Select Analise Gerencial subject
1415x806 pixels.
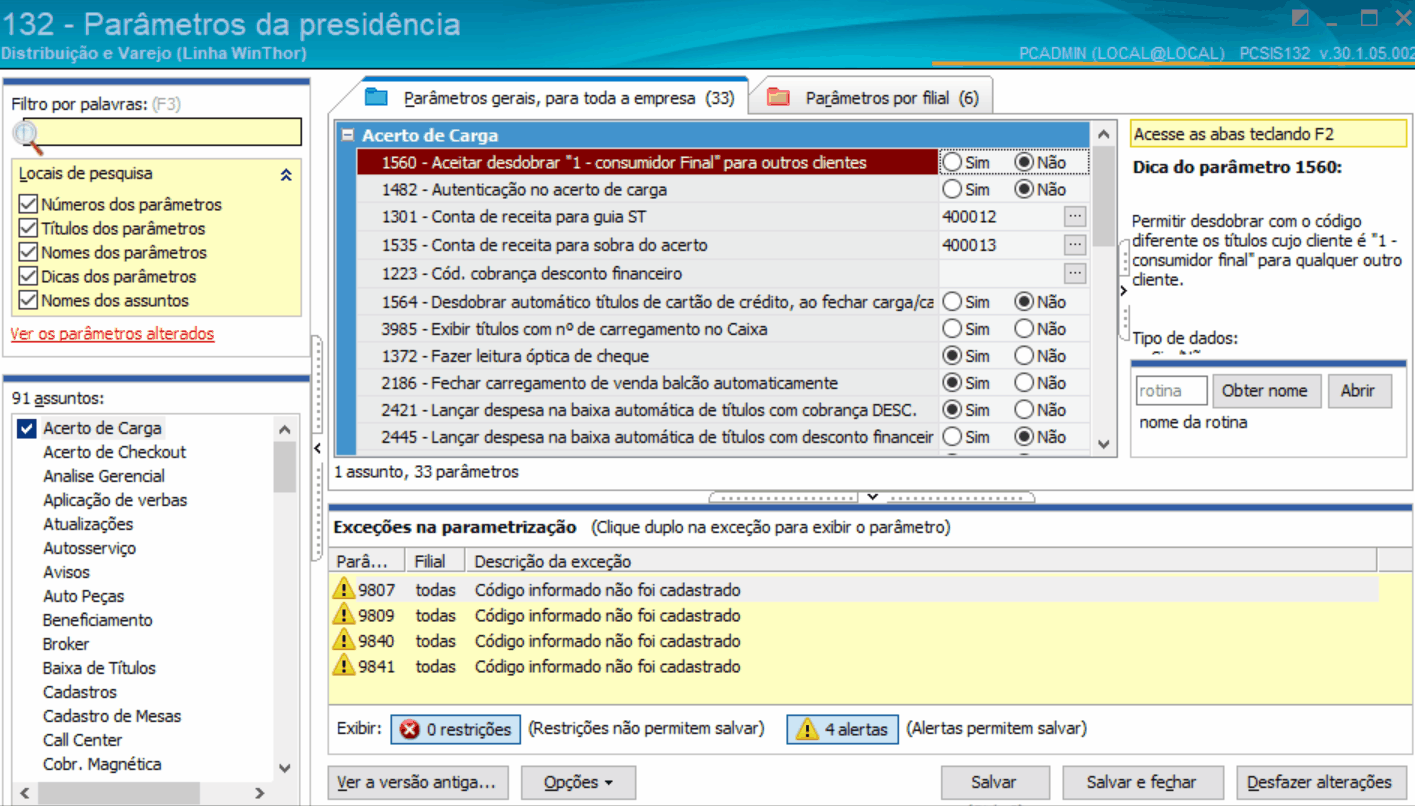point(104,476)
